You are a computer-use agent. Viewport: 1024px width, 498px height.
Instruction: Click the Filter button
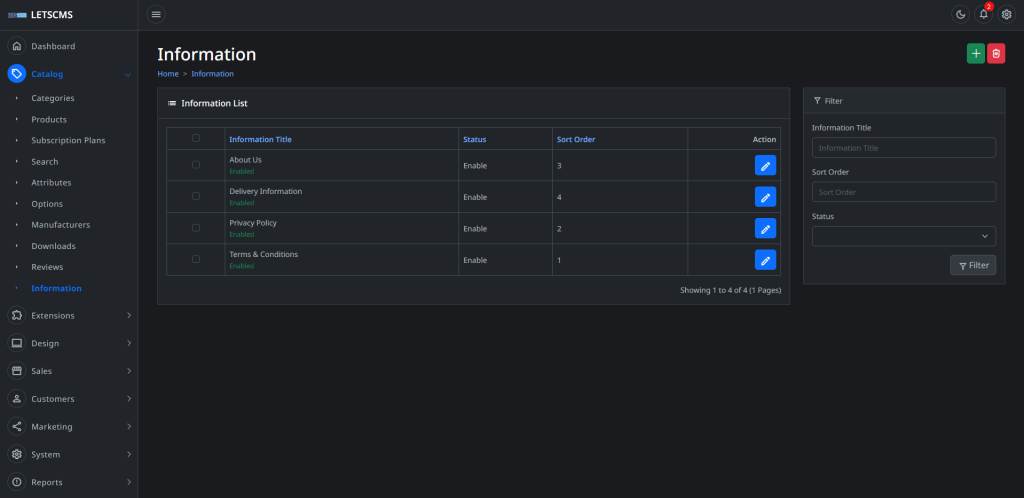(x=973, y=265)
